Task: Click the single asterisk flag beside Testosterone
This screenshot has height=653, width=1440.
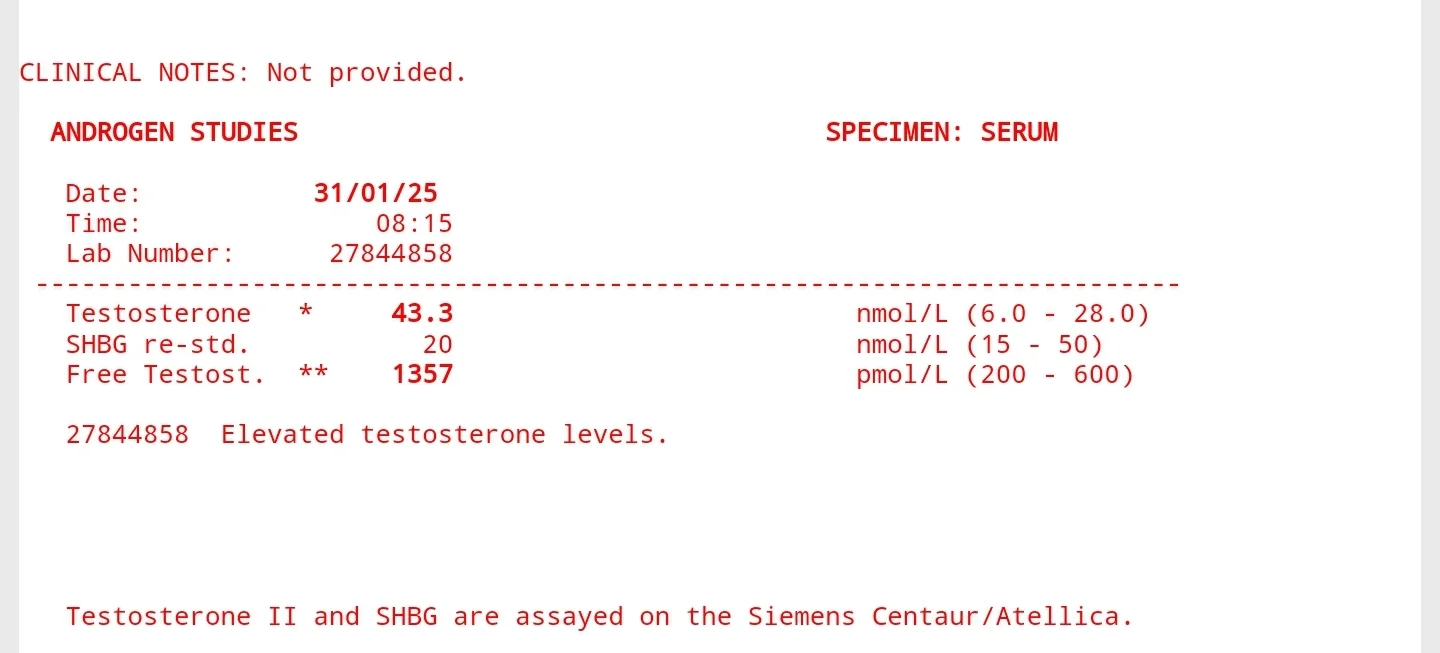Action: click(x=306, y=312)
